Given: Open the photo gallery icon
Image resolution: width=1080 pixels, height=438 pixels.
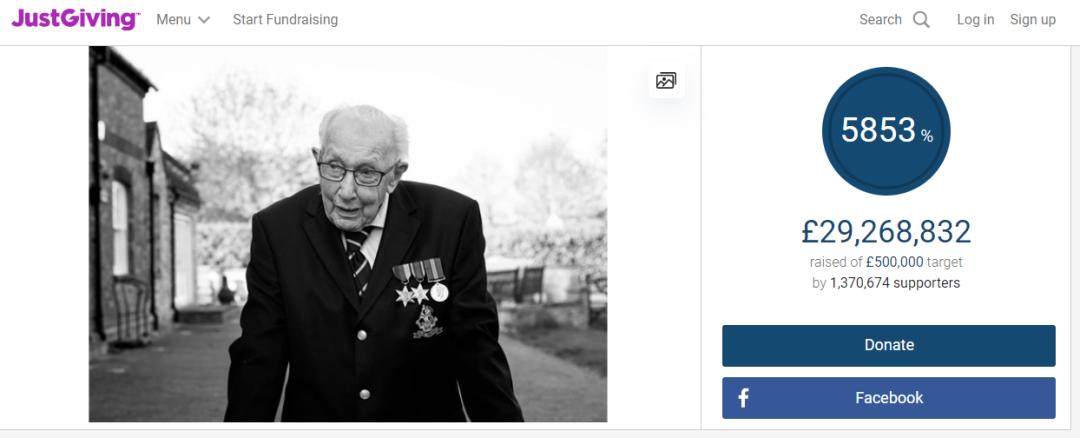Looking at the screenshot, I should point(666,81).
